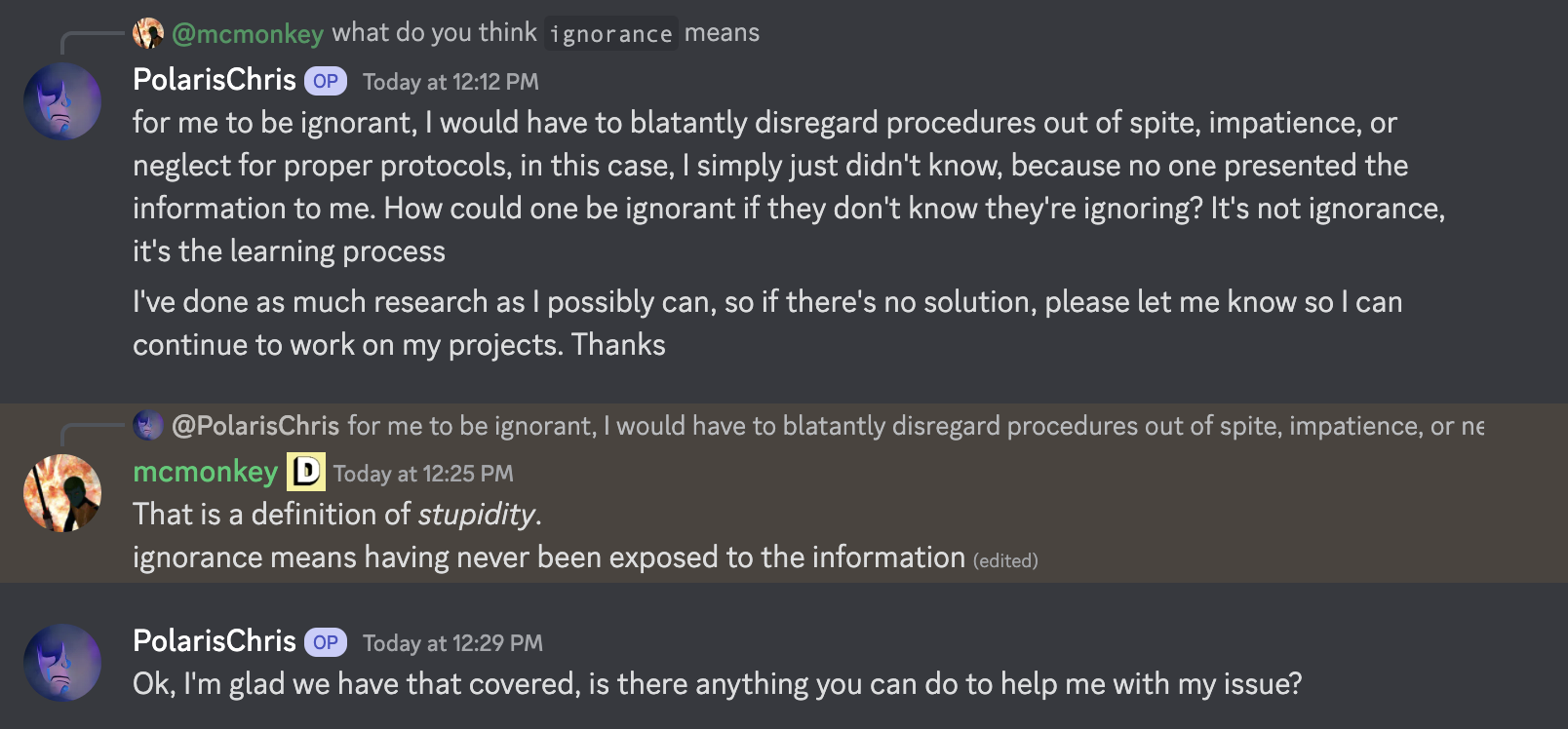Image resolution: width=1568 pixels, height=729 pixels.
Task: Click 'Today at 12:29 PM' timestamp
Action: coord(452,643)
